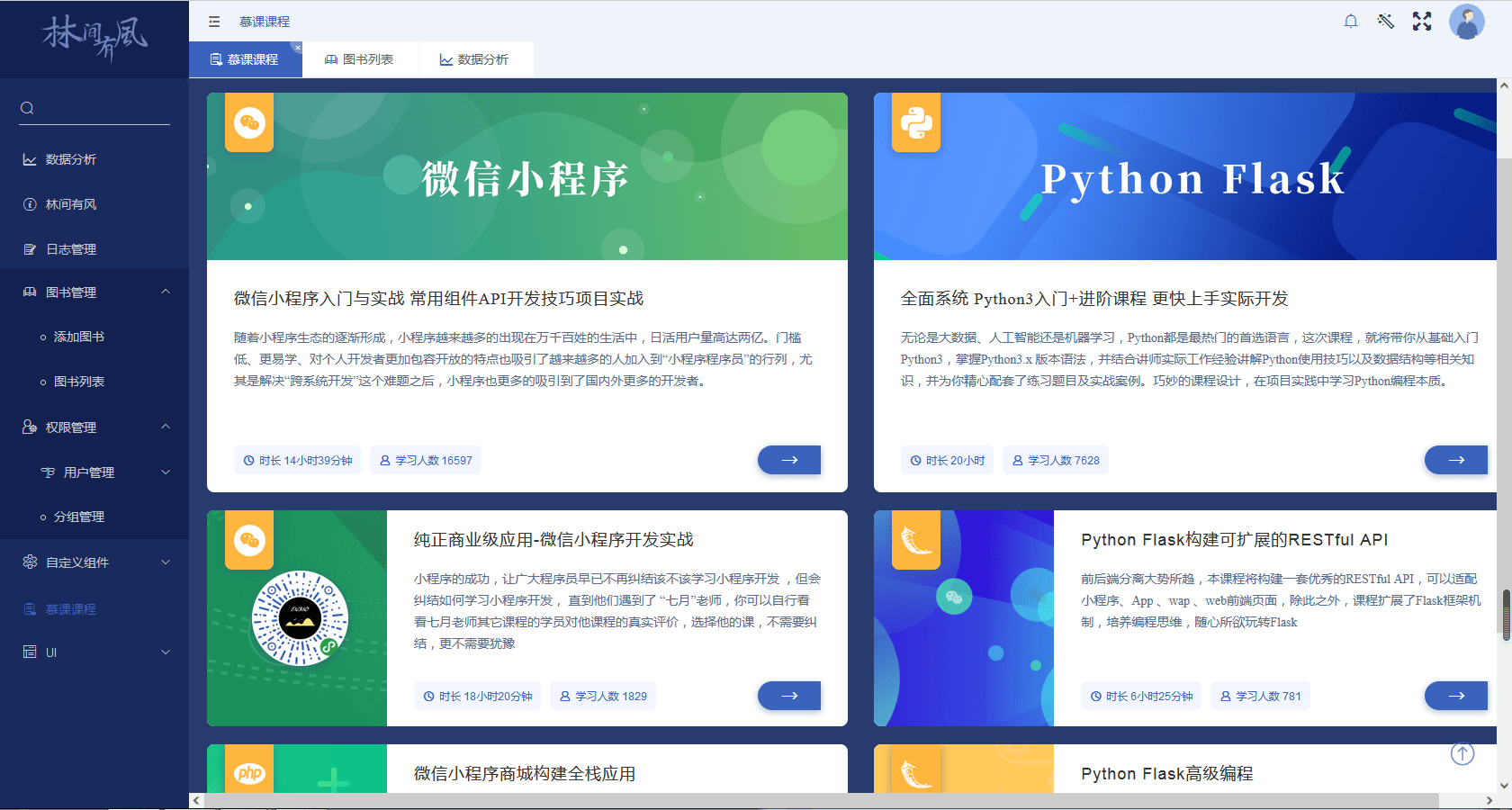Click the theme brush icon in header
This screenshot has width=1512, height=810.
1386,21
